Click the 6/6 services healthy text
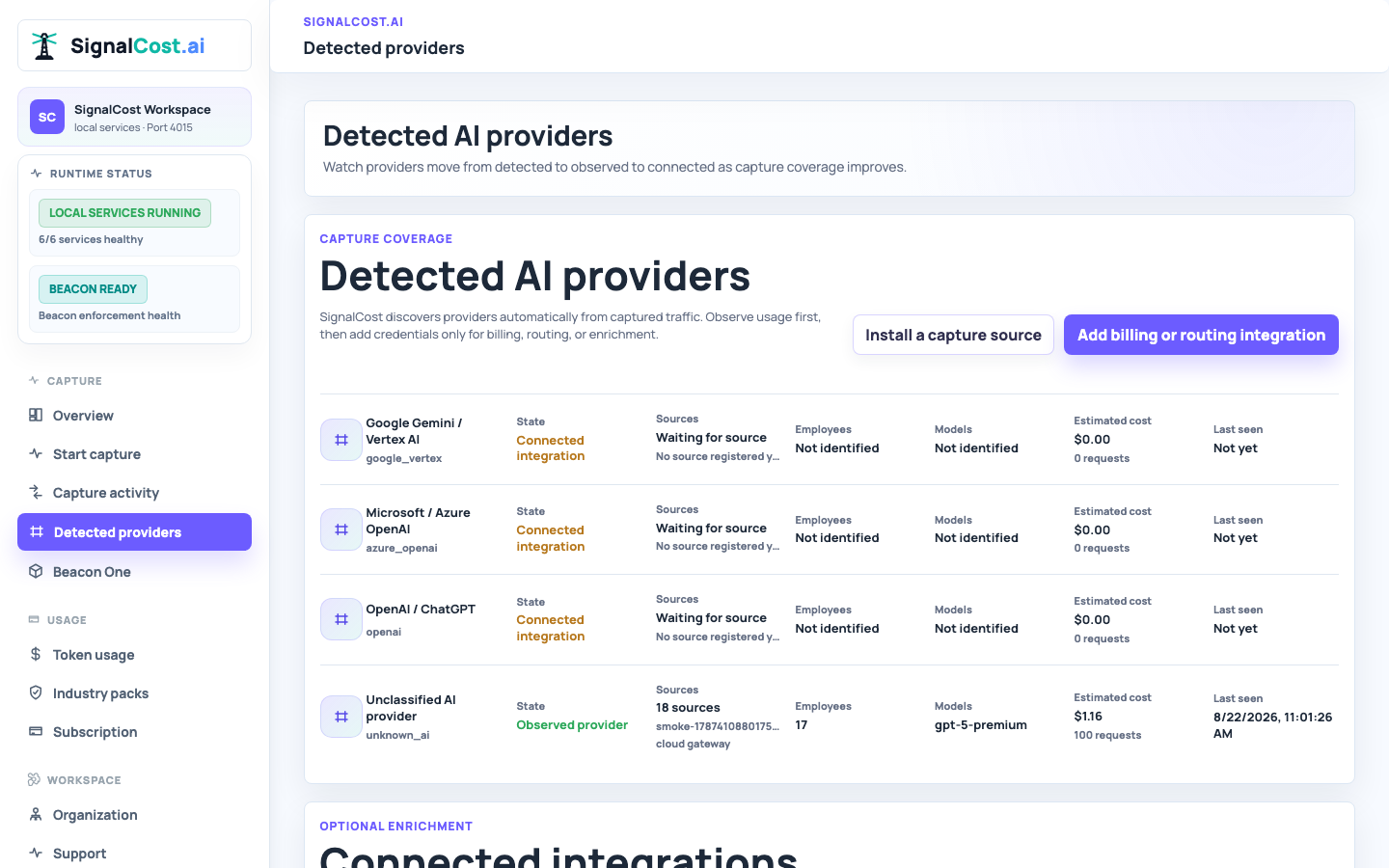 91,239
